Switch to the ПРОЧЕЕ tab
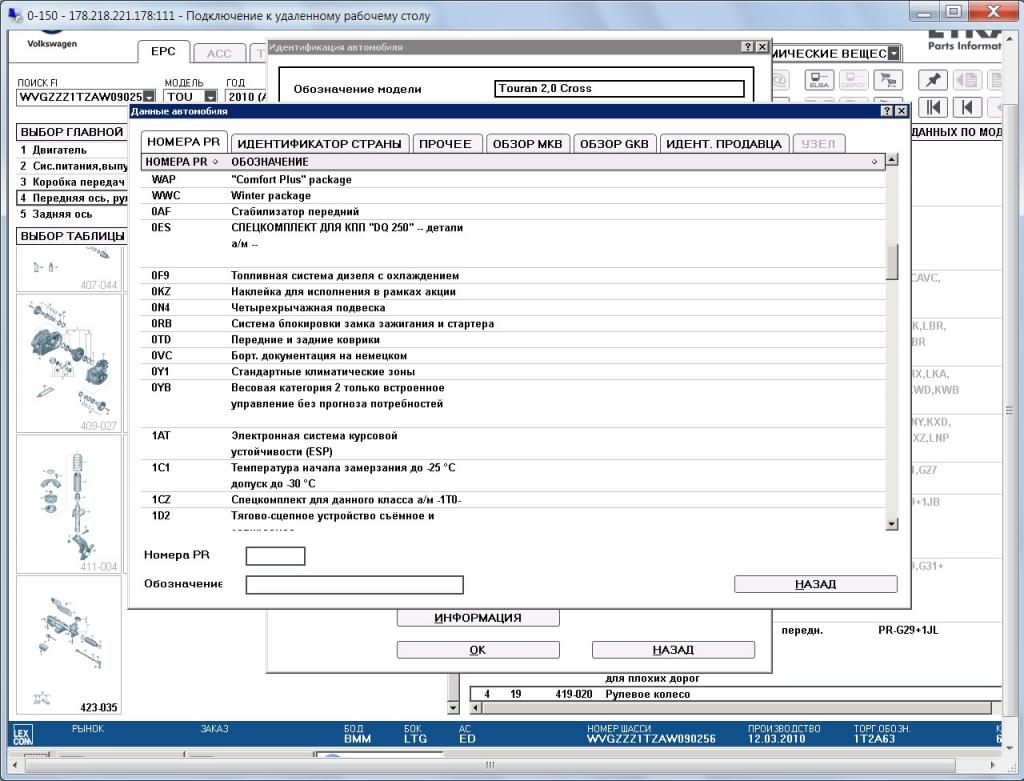Image resolution: width=1024 pixels, height=781 pixels. pyautogui.click(x=445, y=144)
